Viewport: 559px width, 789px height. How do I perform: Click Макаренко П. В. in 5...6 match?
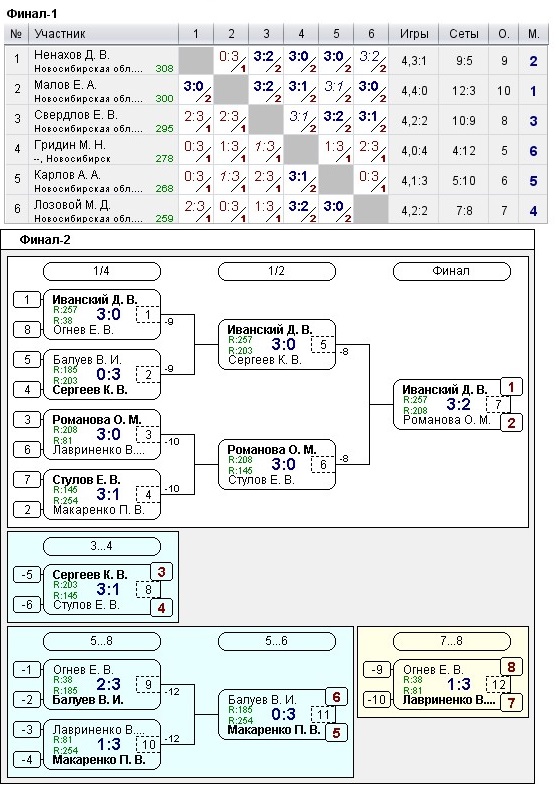point(274,730)
